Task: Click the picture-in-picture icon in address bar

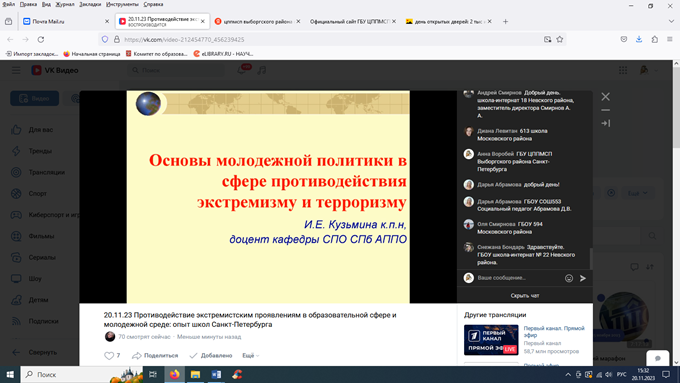Action: click(x=547, y=39)
